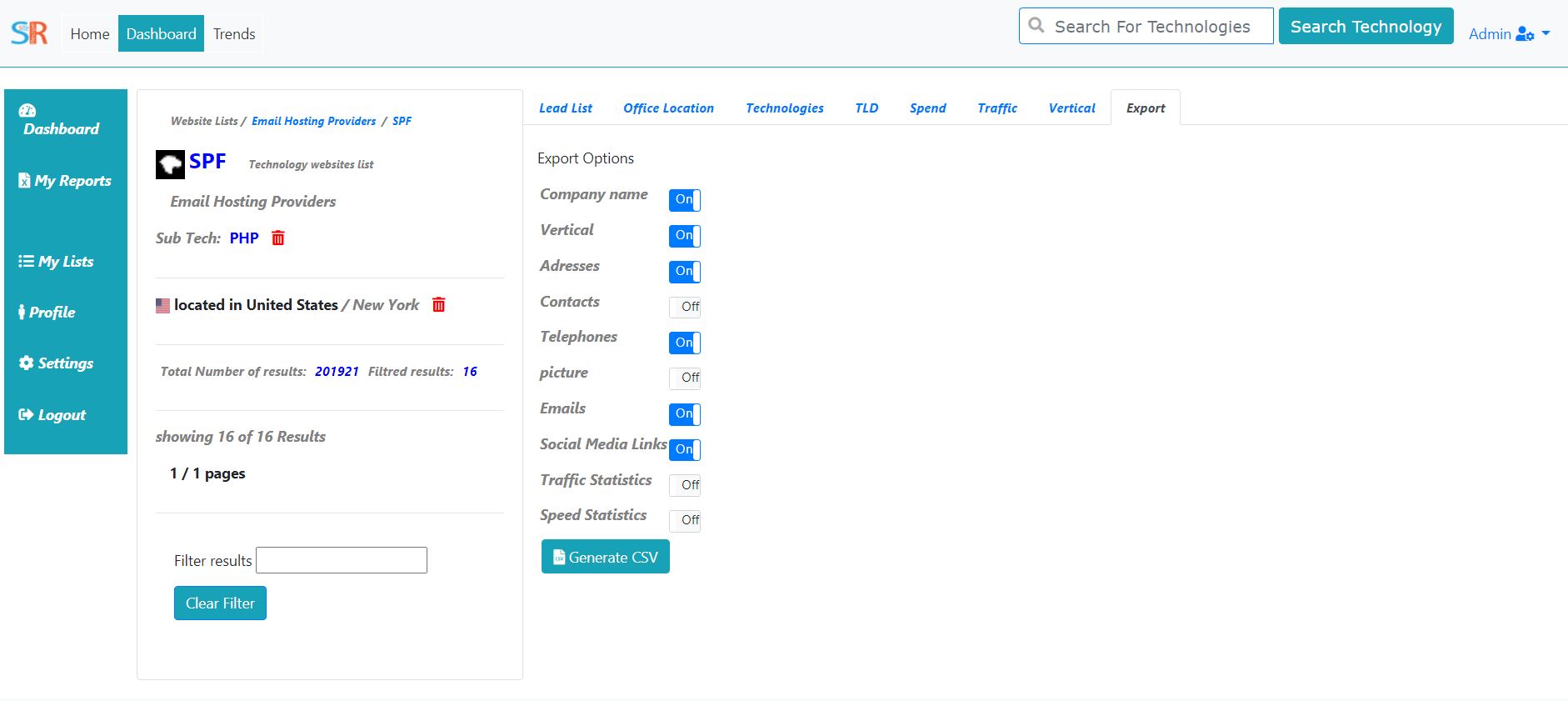Click the Clear Filter button
This screenshot has width=1568, height=701.
point(220,603)
